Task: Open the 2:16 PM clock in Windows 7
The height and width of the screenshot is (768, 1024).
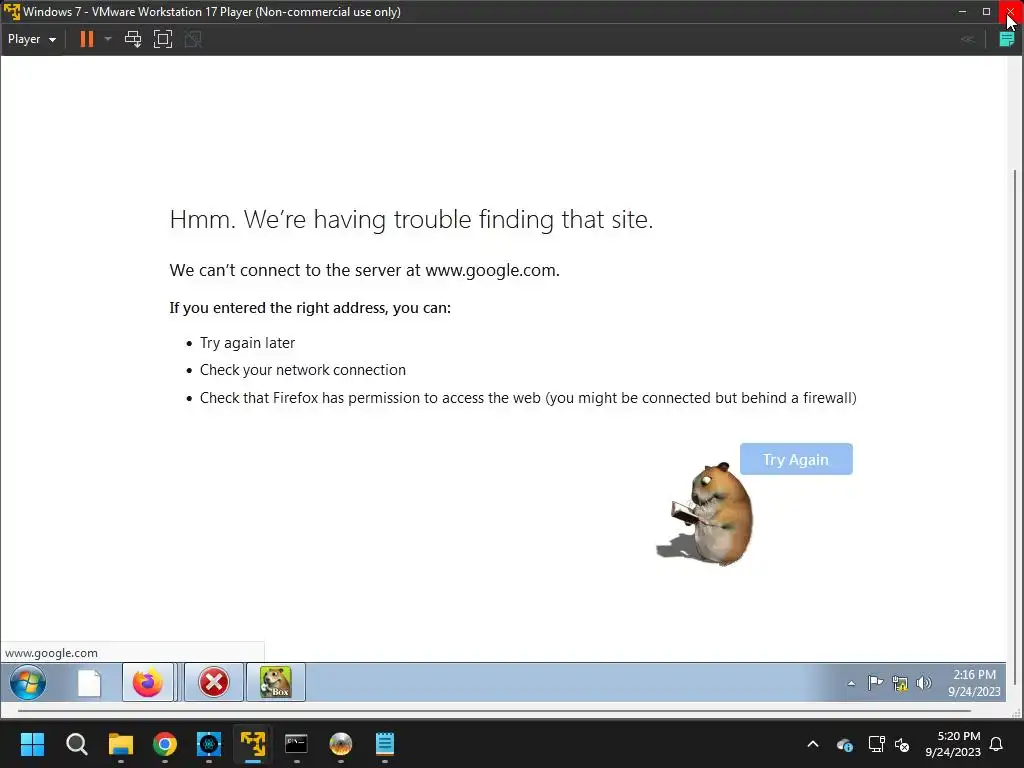Action: pos(974,683)
